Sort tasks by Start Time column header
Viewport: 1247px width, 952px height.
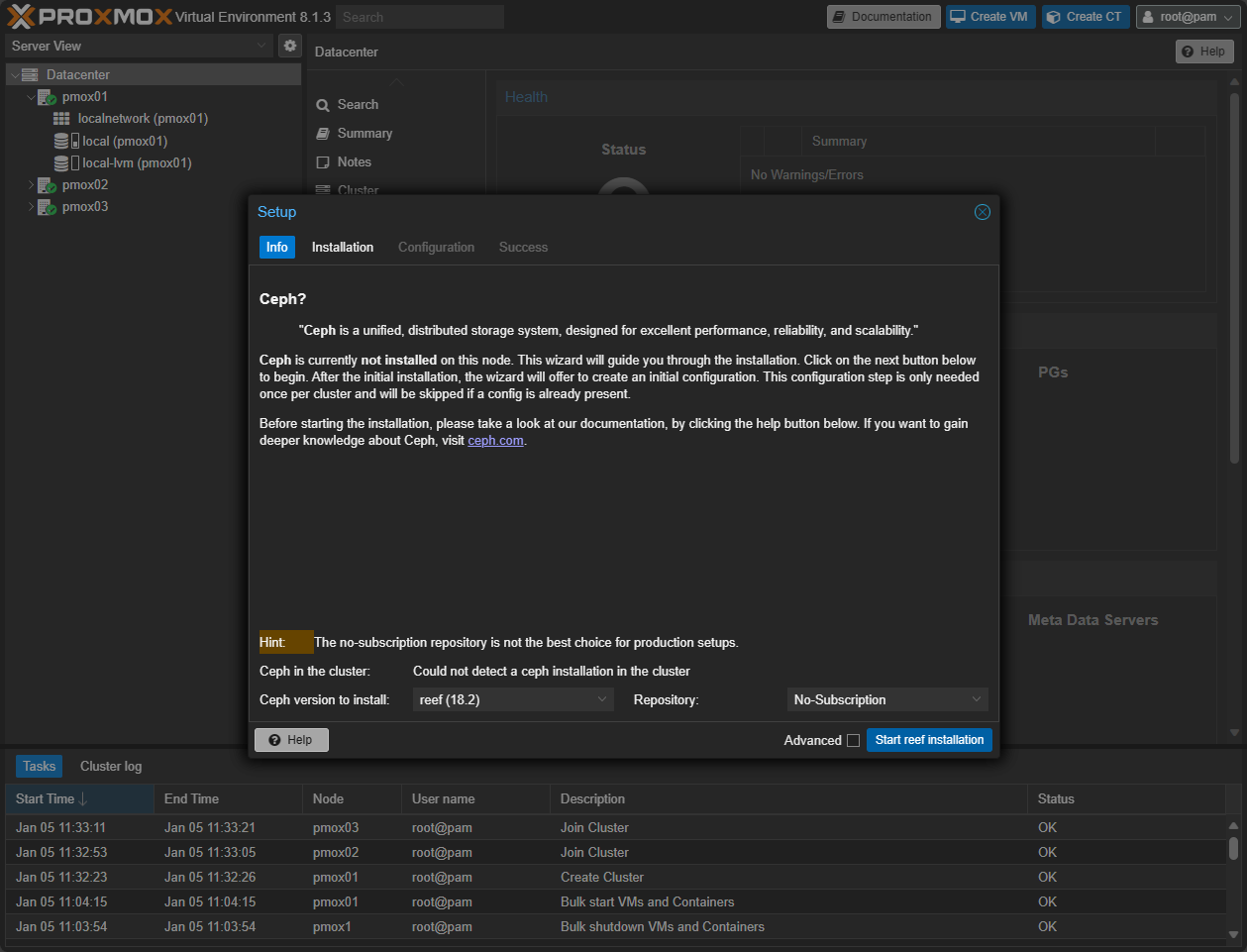46,799
